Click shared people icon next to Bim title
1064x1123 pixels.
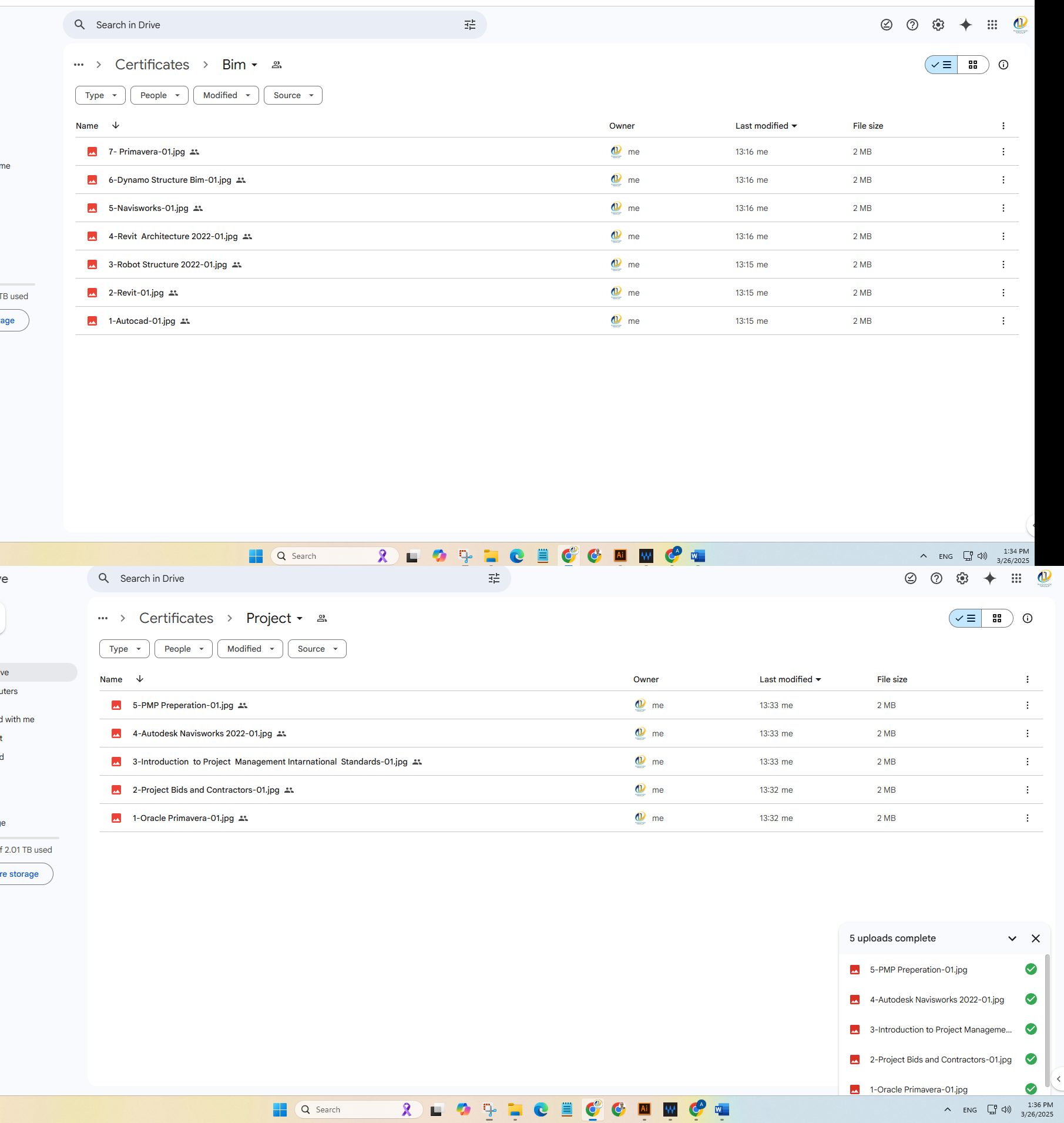(x=277, y=65)
